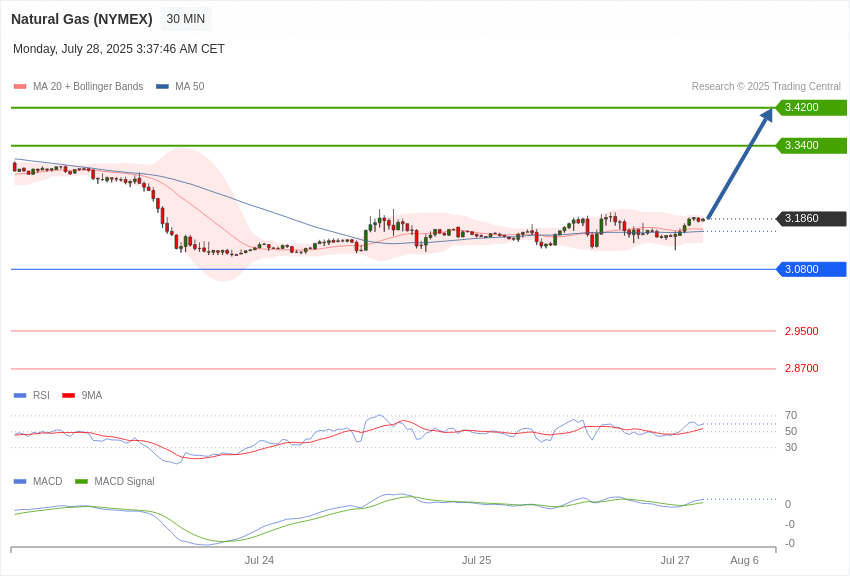Click the MACD axis value 0
The image size is (850, 576).
788,504
